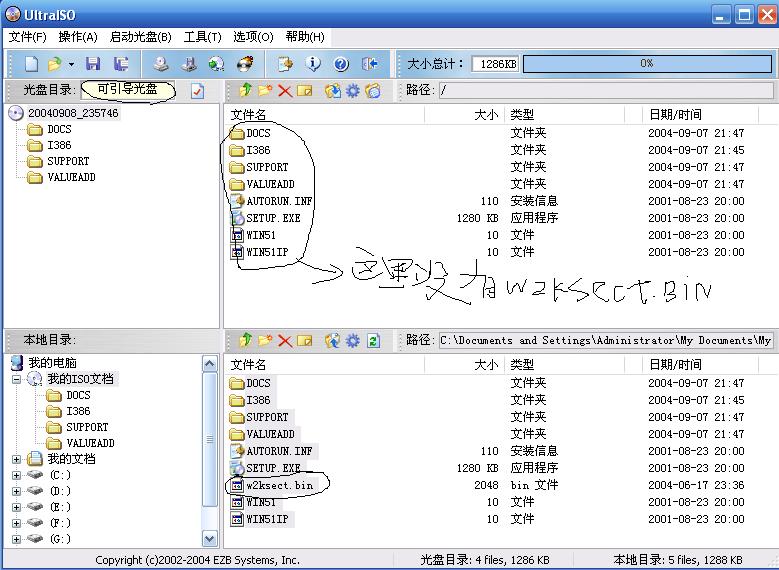Click the 大小总计 field showing 1286KB
Image resolution: width=779 pixels, height=570 pixels.
tap(495, 64)
